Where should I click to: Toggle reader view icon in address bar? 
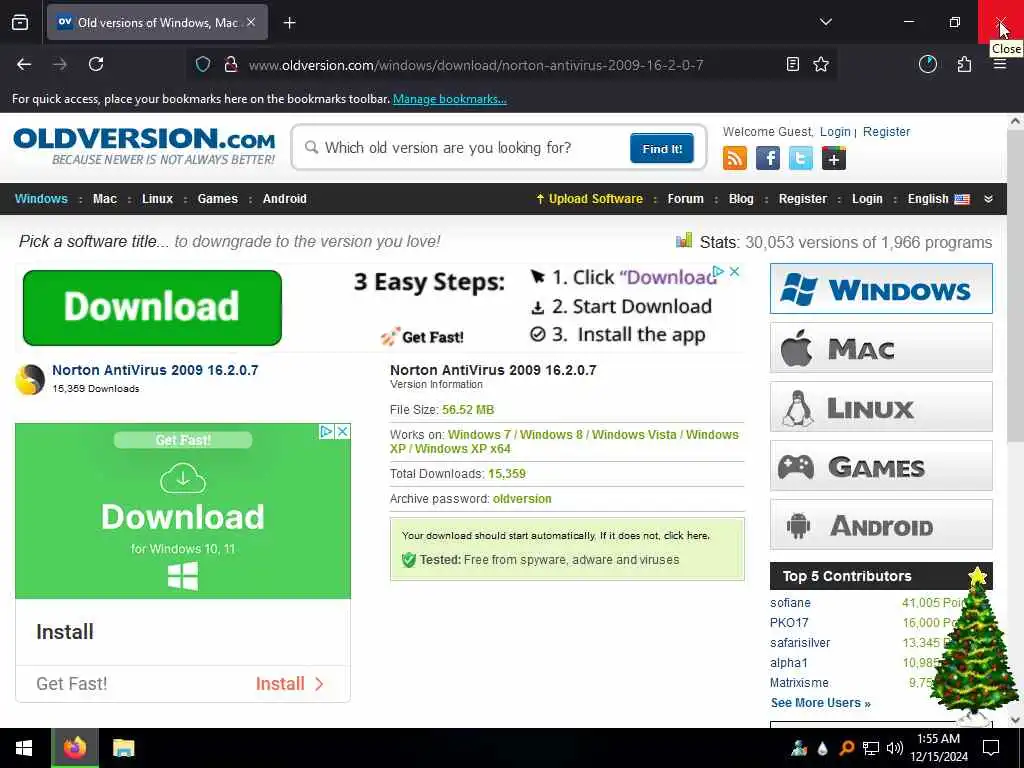tap(792, 64)
